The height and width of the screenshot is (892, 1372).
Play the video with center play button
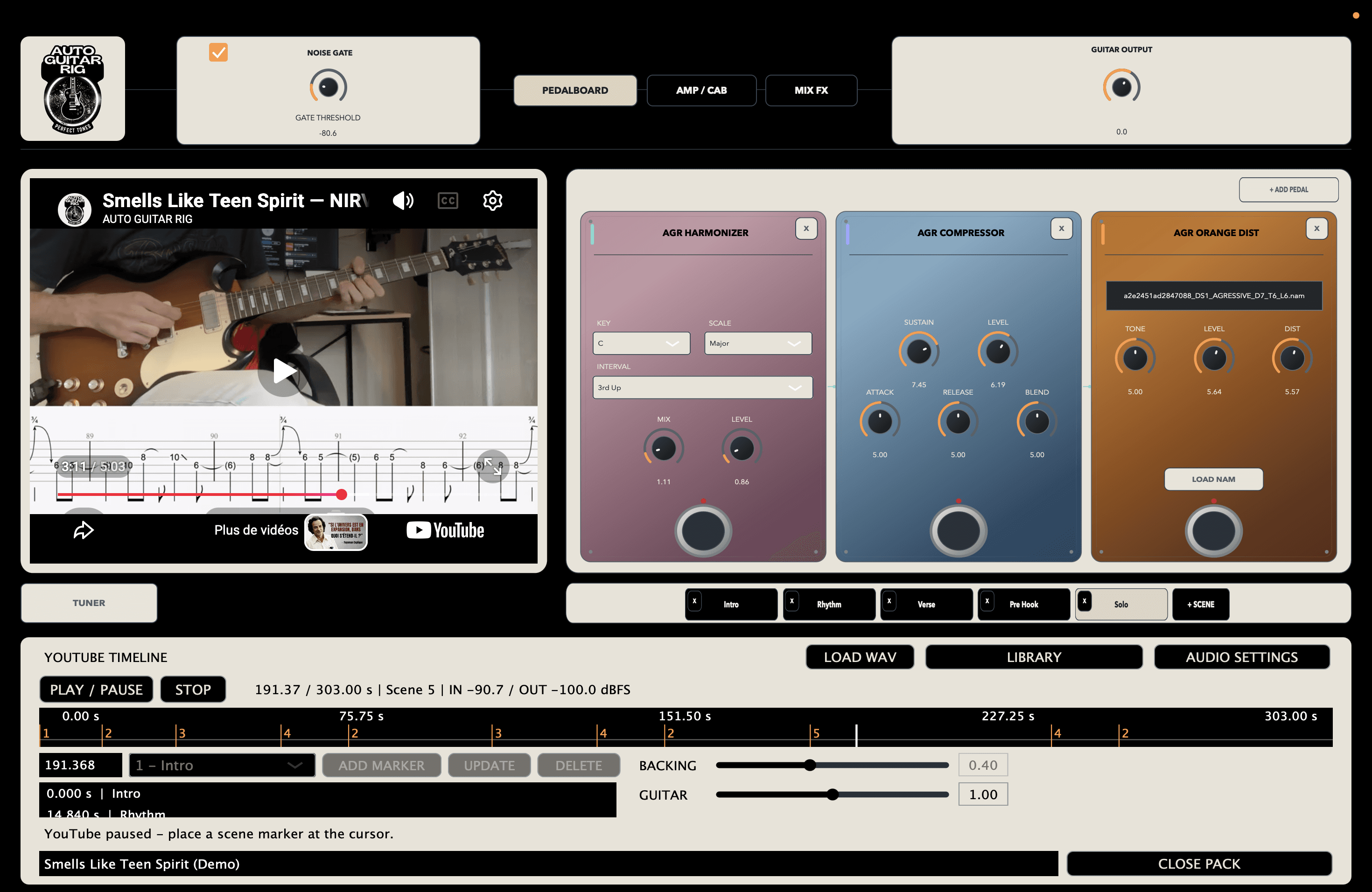283,371
